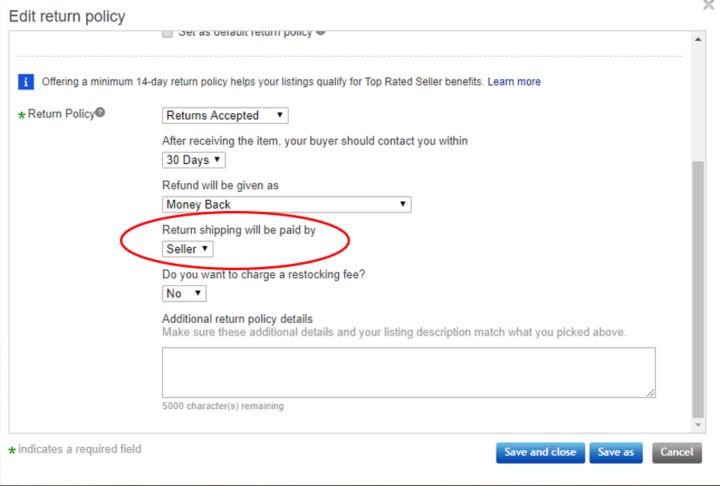Tick the Set as default return policy checkbox
This screenshot has height=486, width=720.
point(167,33)
